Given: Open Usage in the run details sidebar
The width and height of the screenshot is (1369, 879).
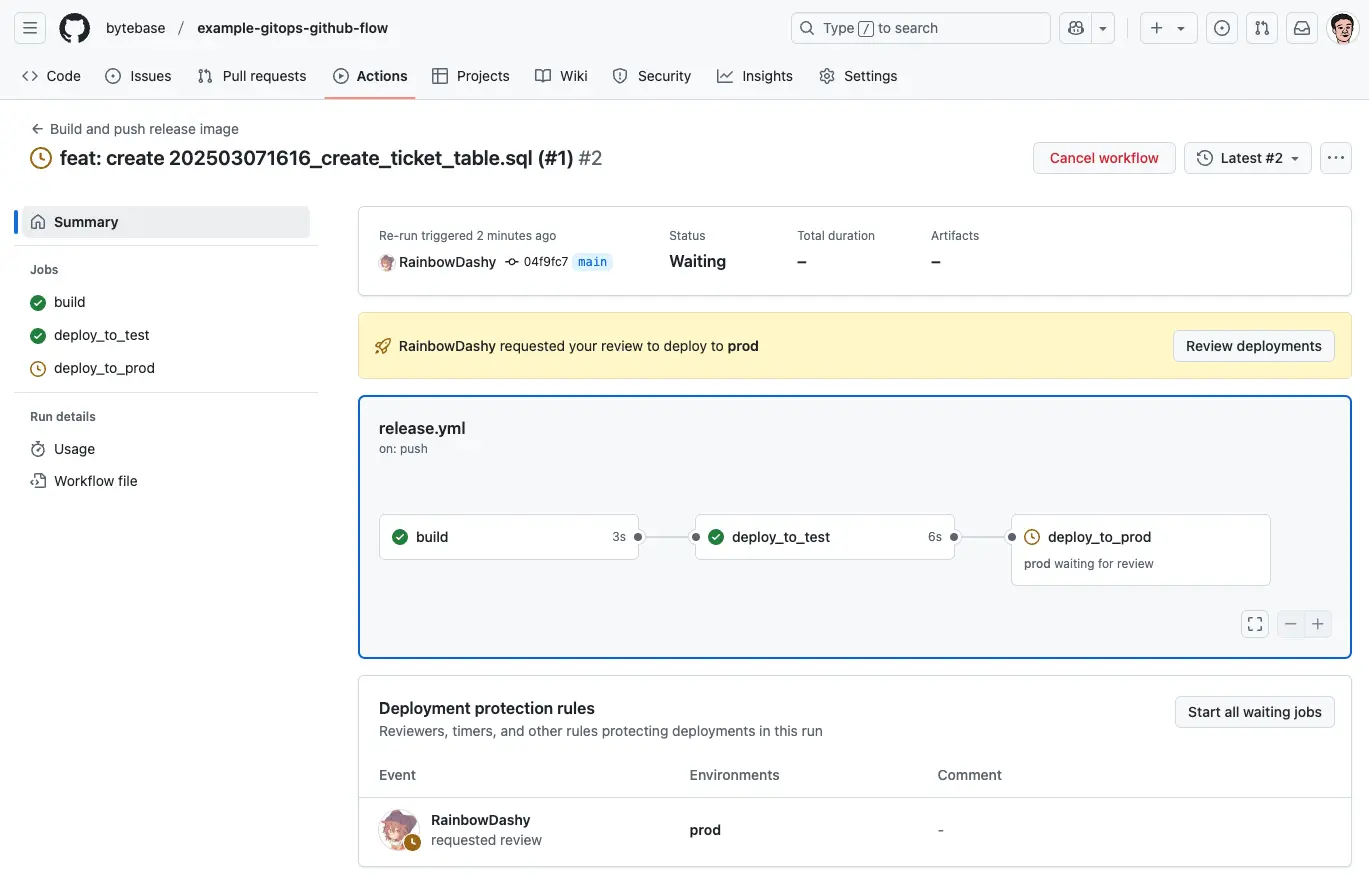Looking at the screenshot, I should (73, 449).
